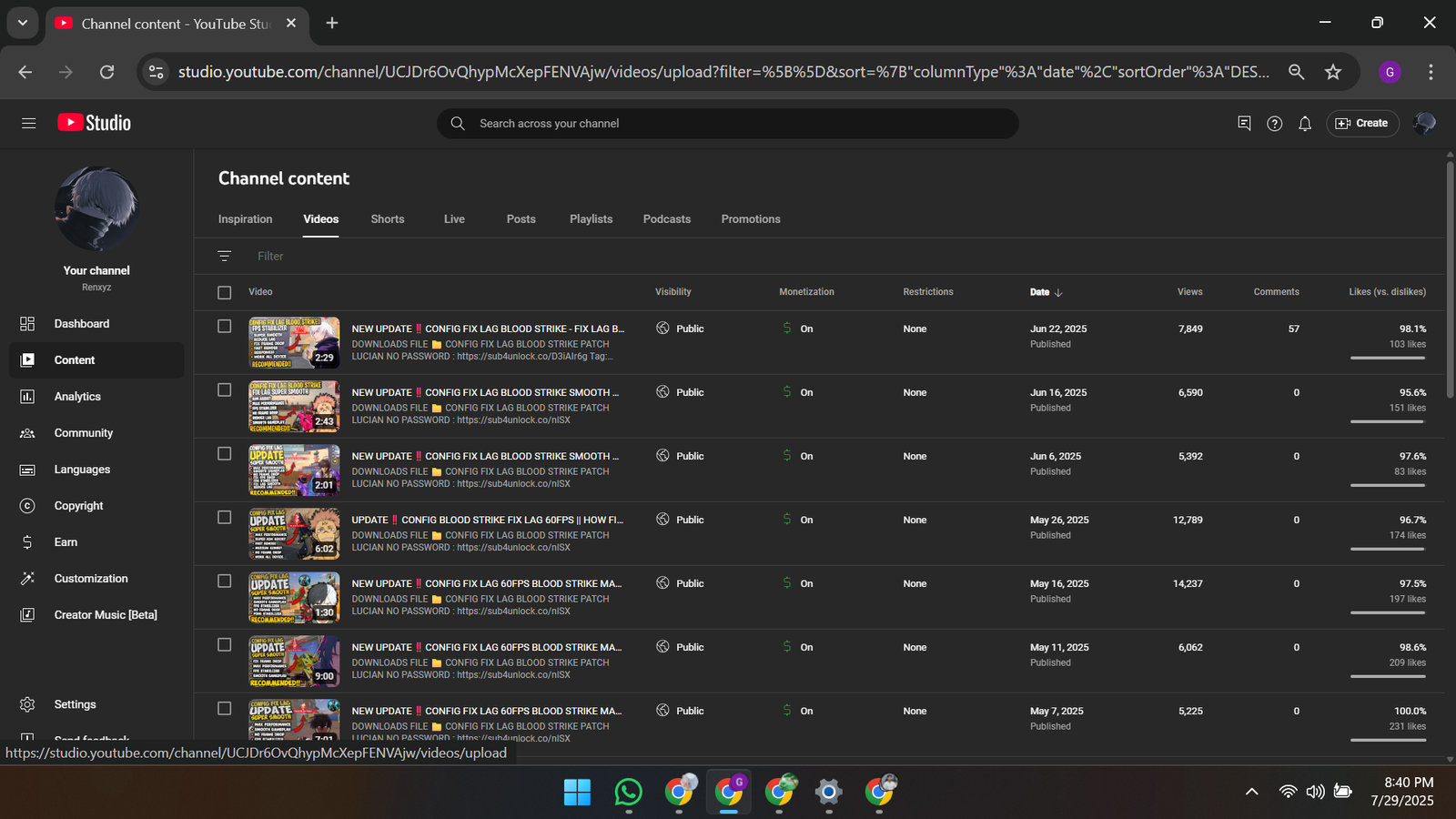1456x819 pixels.
Task: Open the tab search dropdown arrow
Action: point(23,23)
